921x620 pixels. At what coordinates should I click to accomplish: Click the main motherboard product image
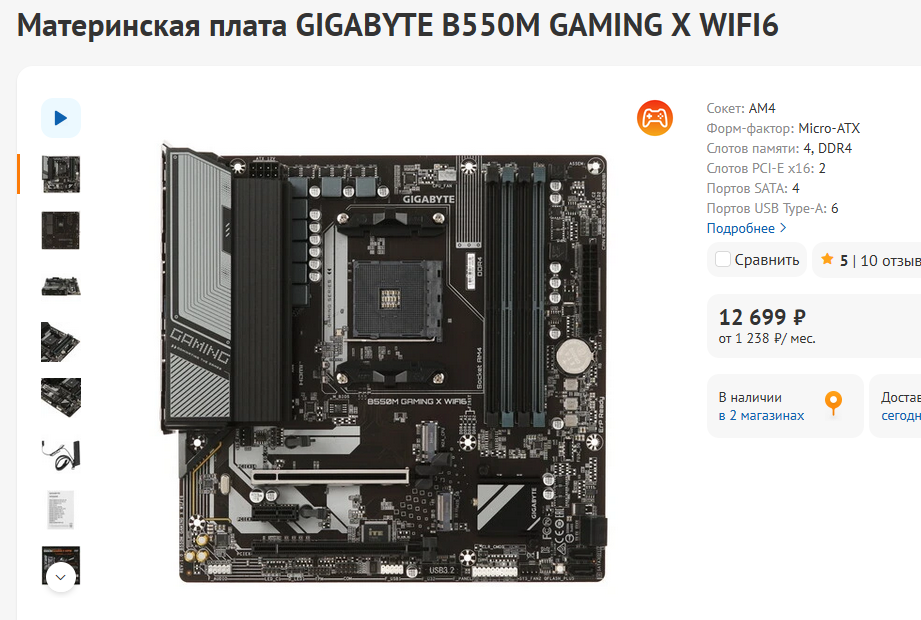(383, 363)
